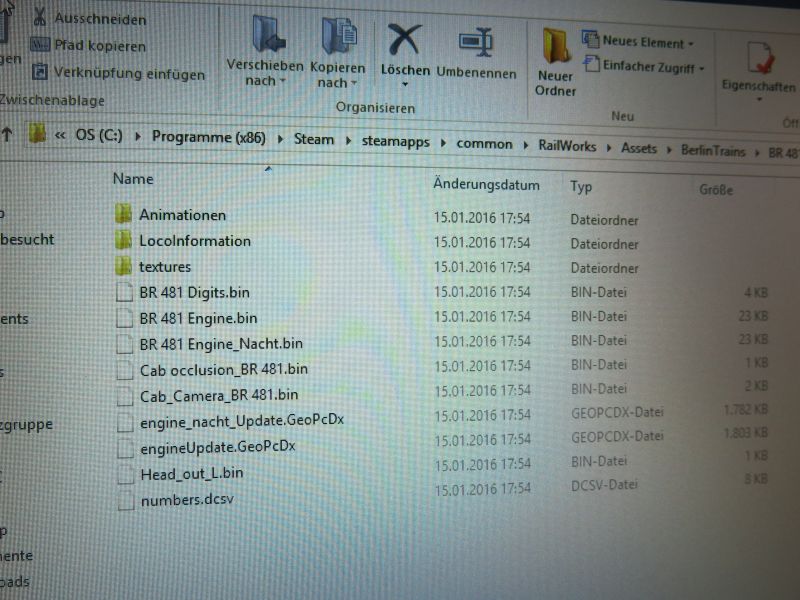Click date cell of Animationen row

(x=482, y=218)
